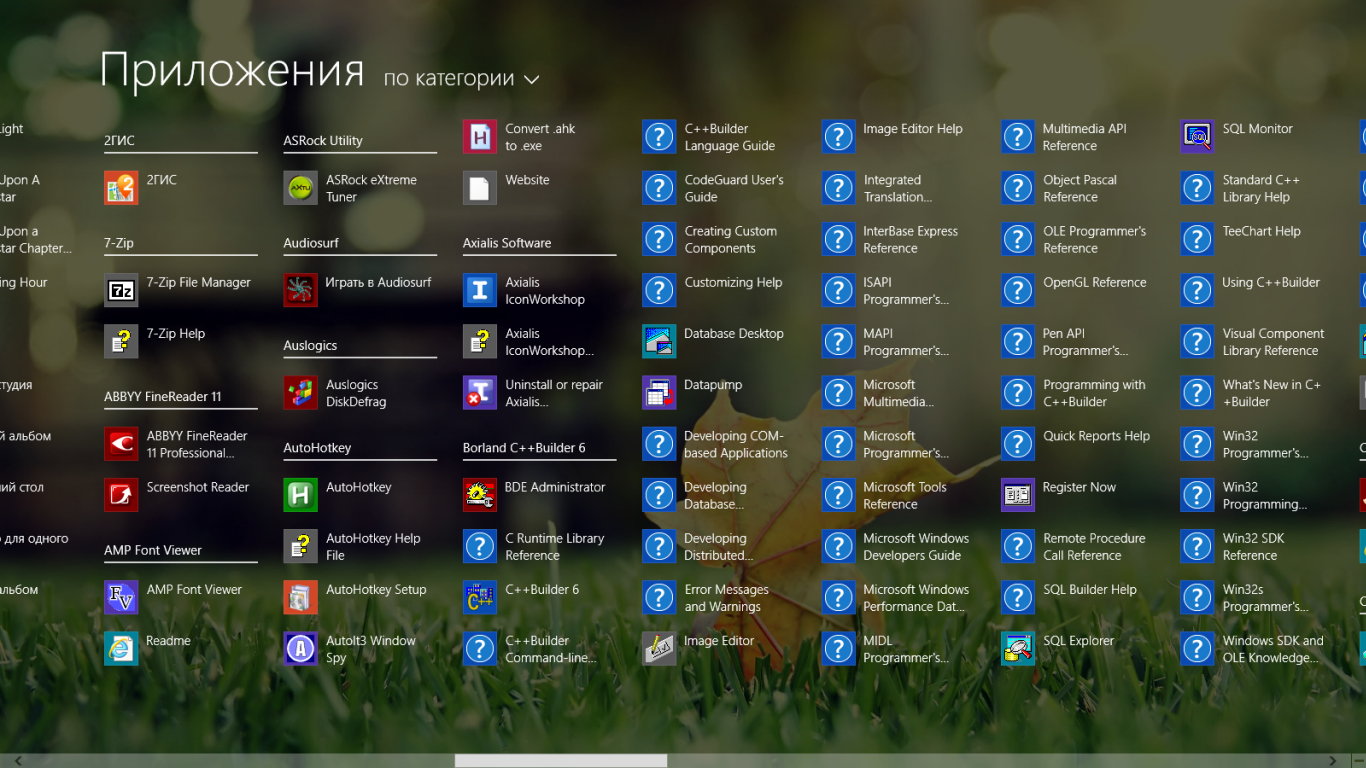Screen dimensions: 1366x768
Task: Select InterBase Express Reference text
Action: tap(911, 240)
